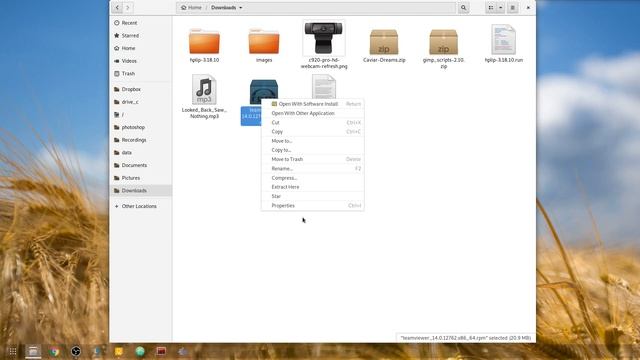Image resolution: width=640 pixels, height=360 pixels.
Task: Open the Dropbox bookmark
Action: click(x=140, y=89)
